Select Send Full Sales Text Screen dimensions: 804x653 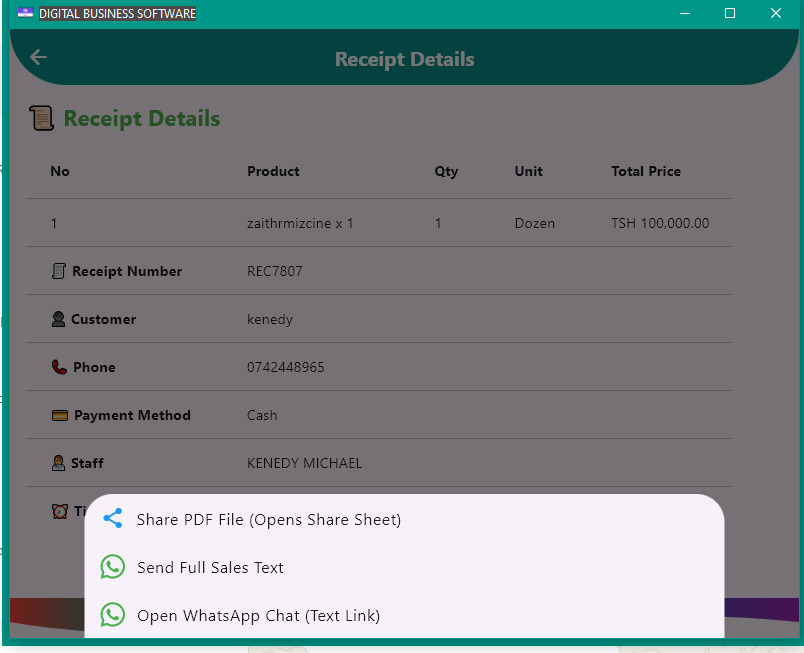coord(210,568)
